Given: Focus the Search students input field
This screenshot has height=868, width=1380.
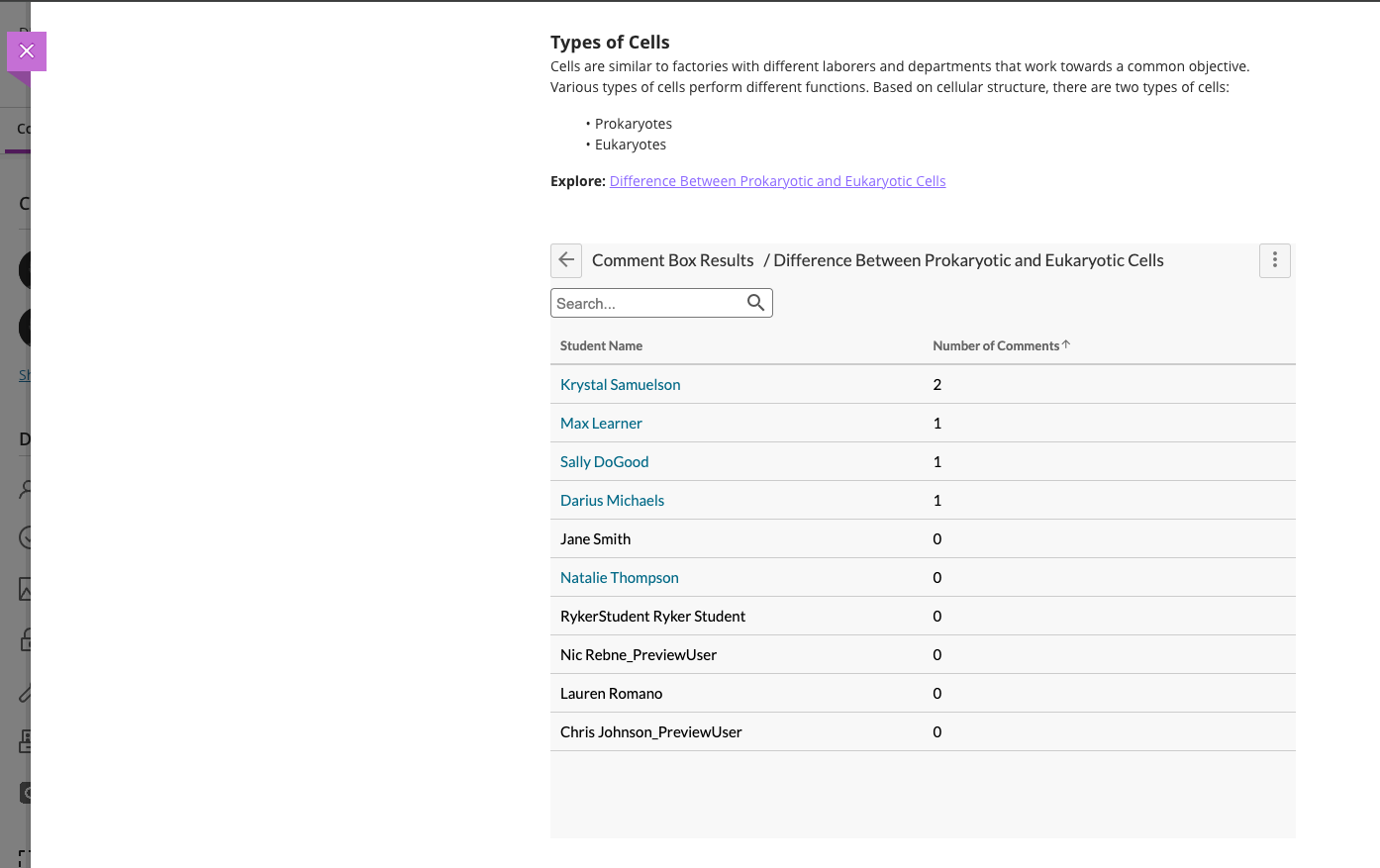Looking at the screenshot, I should [647, 303].
